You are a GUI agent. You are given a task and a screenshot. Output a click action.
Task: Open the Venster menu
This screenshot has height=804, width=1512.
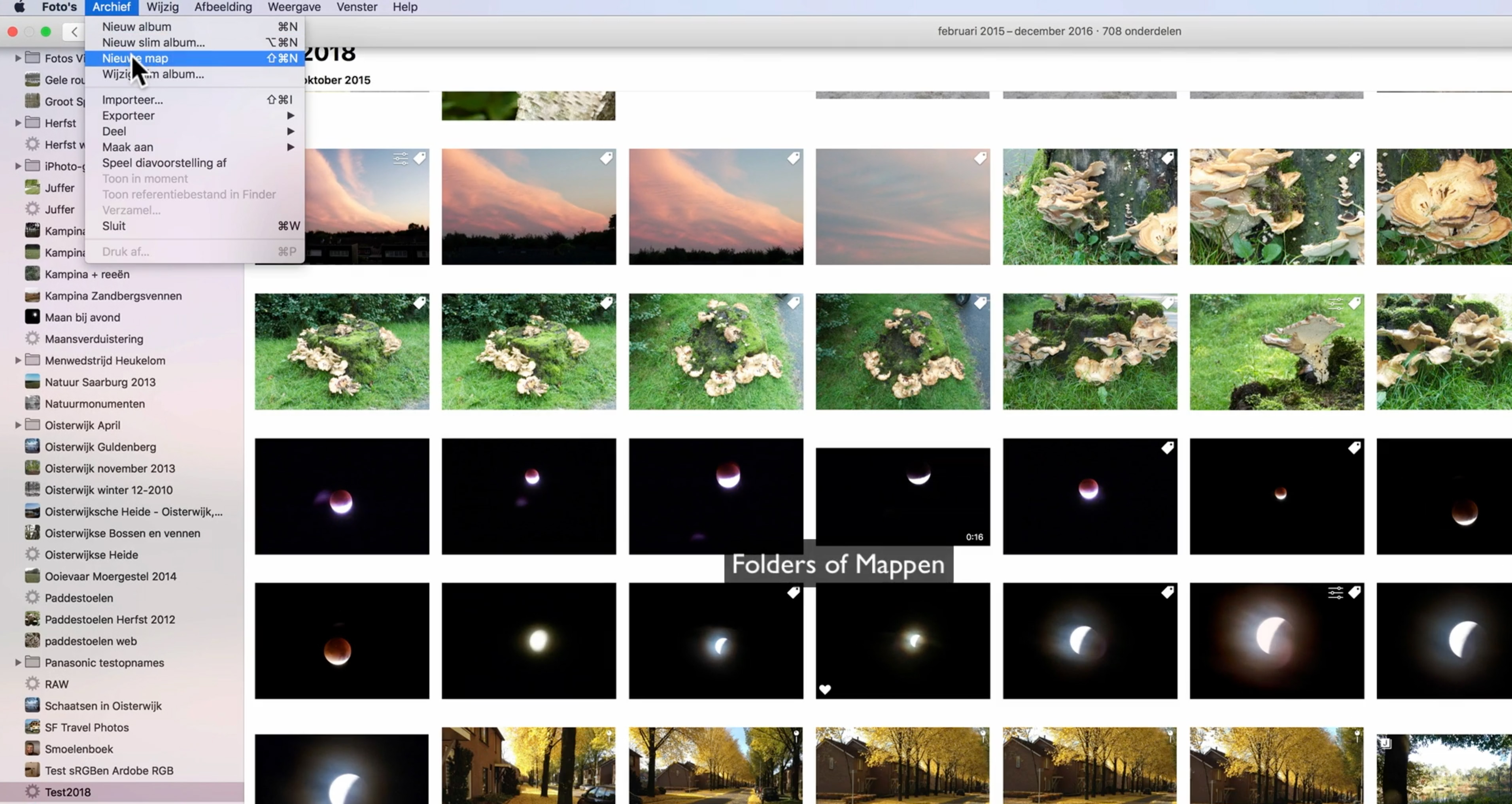pos(357,7)
